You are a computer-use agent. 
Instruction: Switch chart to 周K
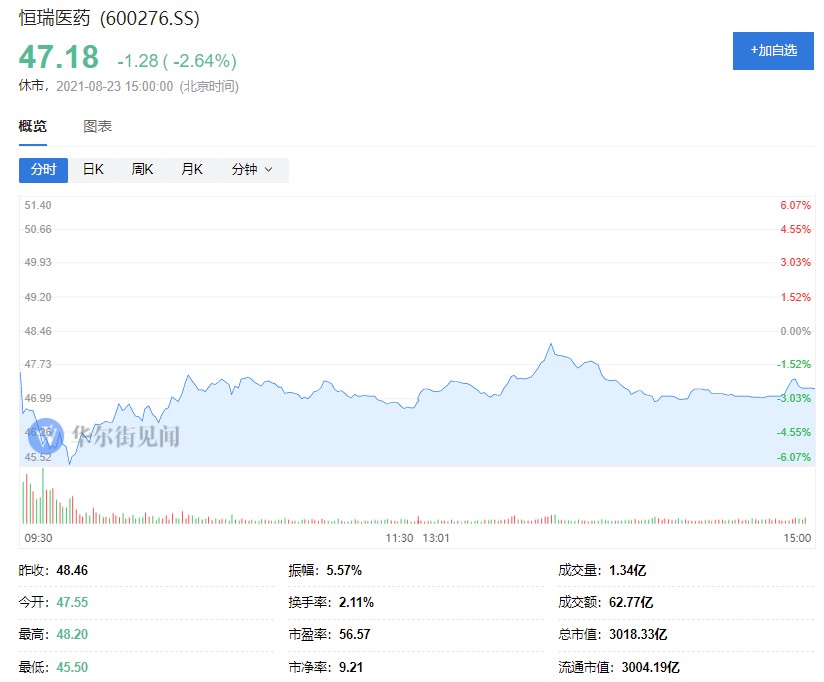(x=142, y=170)
